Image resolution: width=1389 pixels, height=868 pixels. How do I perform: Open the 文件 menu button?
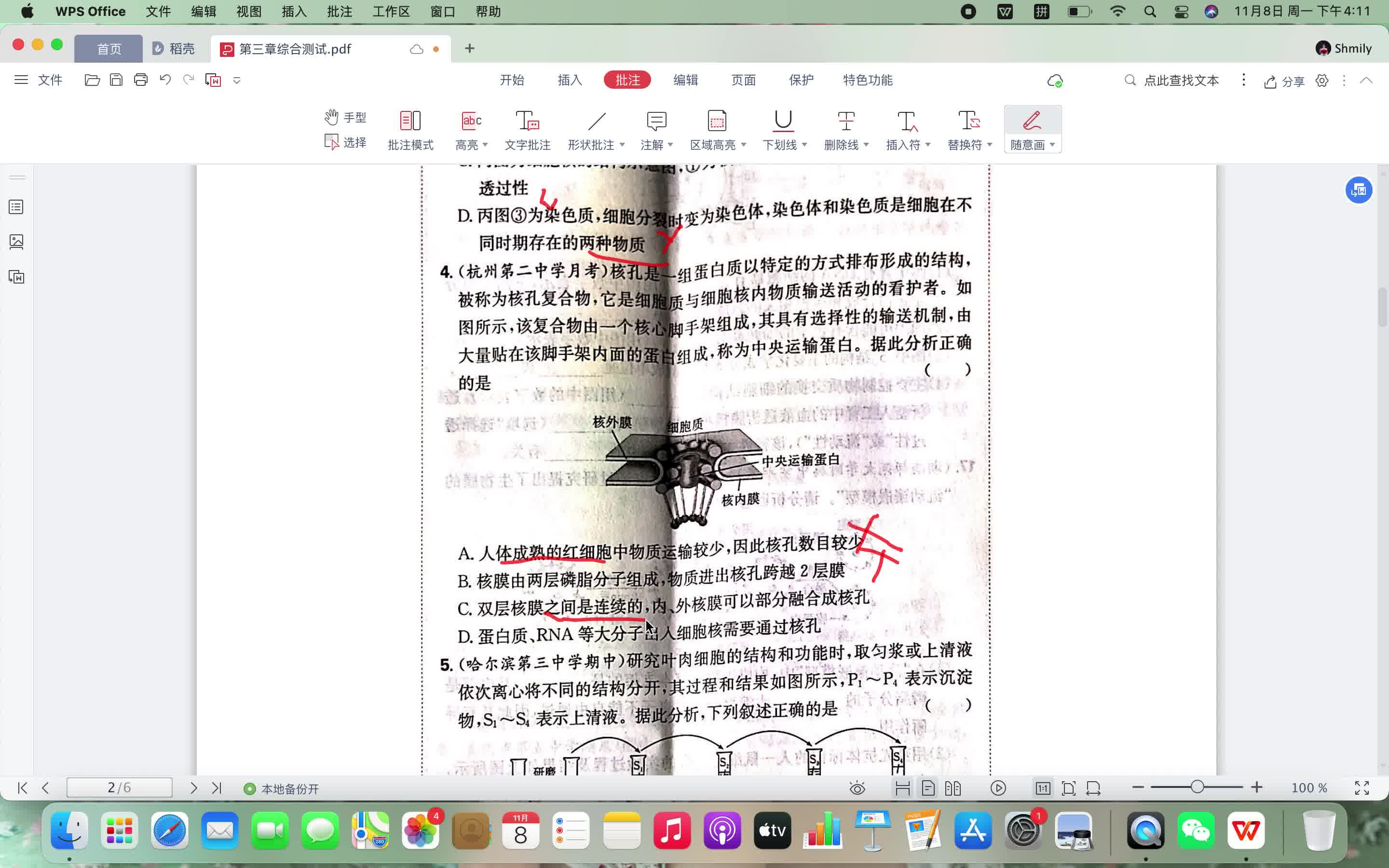(x=38, y=80)
